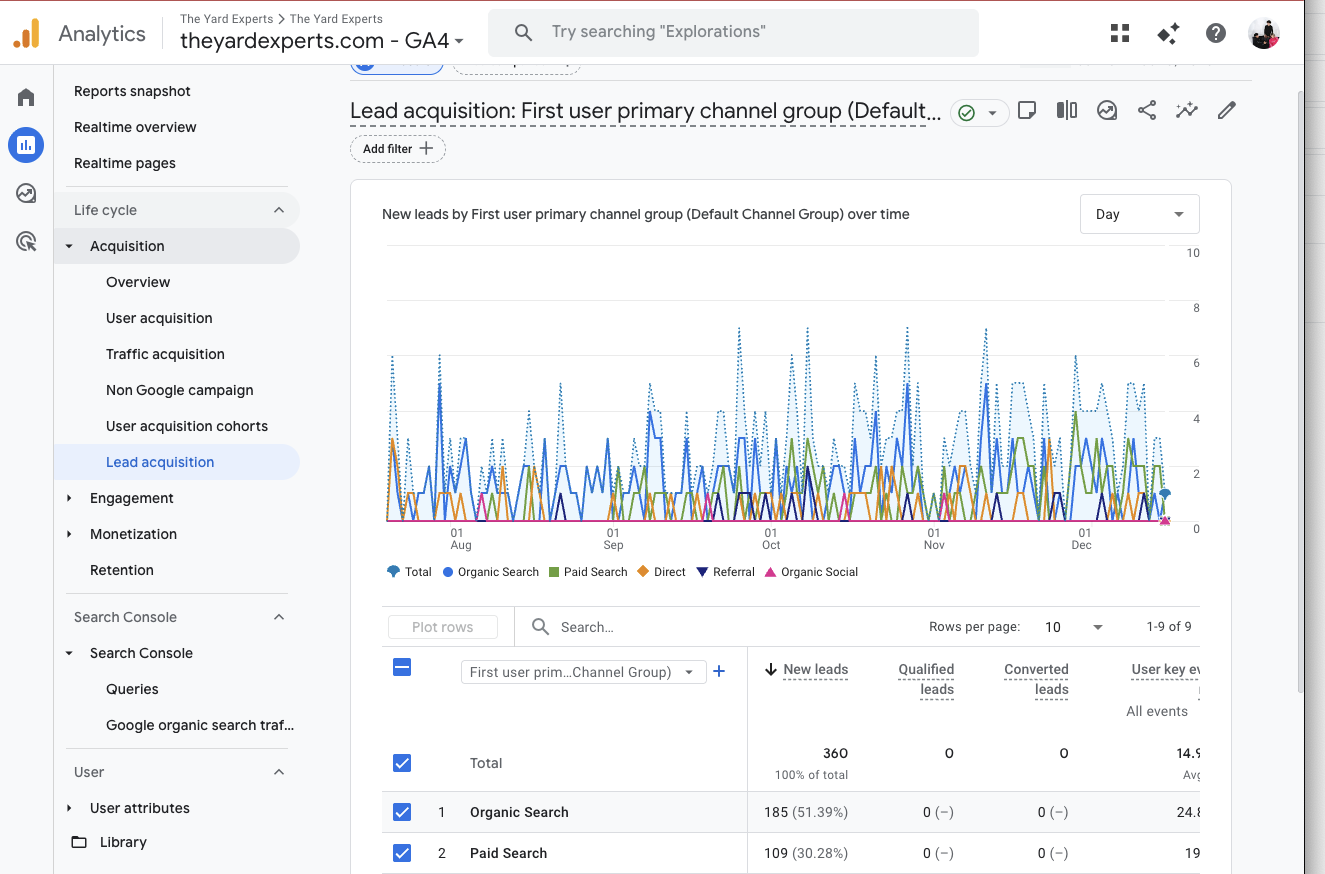
Task: Click the search input above the table
Action: click(600, 626)
